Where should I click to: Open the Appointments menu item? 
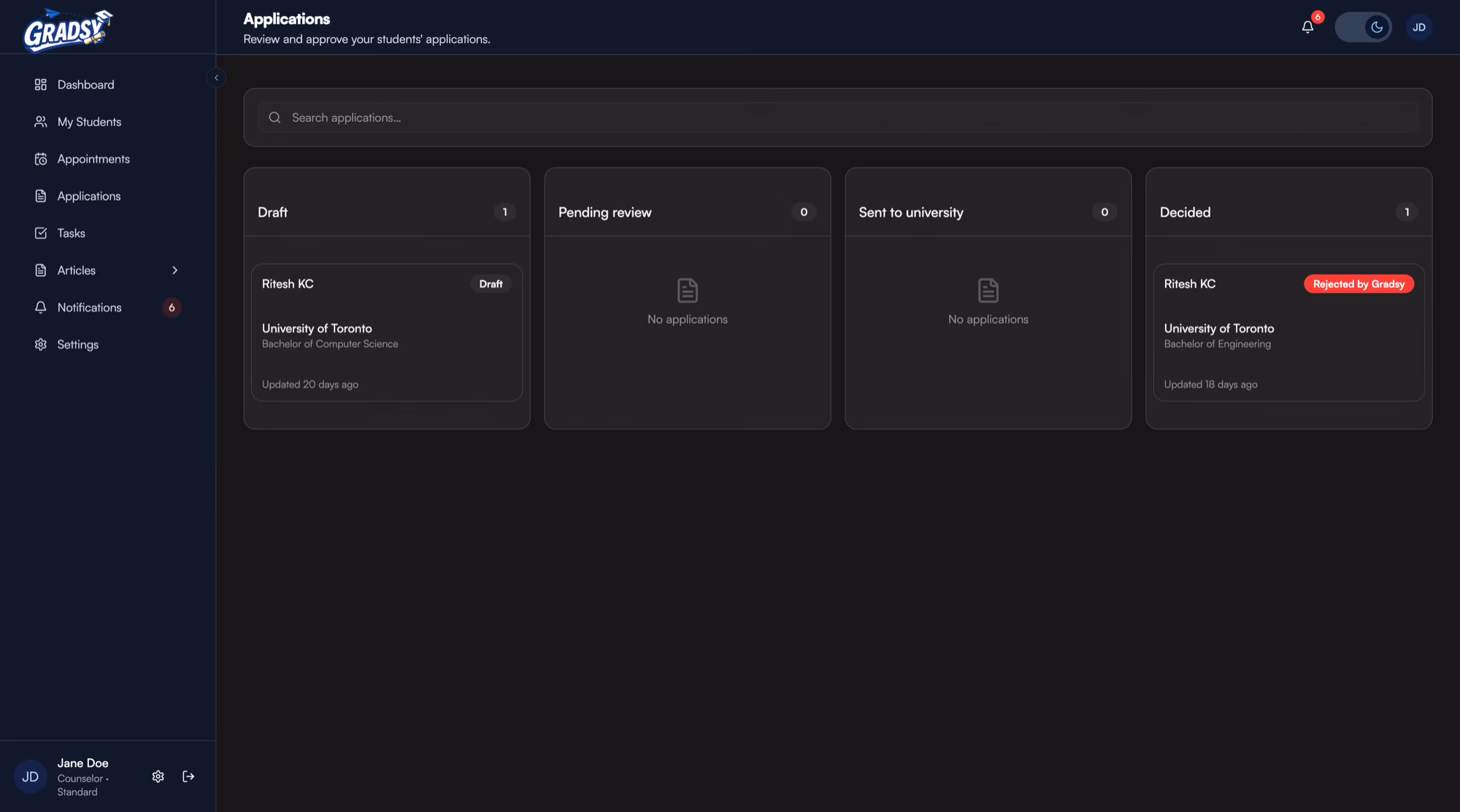[x=108, y=159]
